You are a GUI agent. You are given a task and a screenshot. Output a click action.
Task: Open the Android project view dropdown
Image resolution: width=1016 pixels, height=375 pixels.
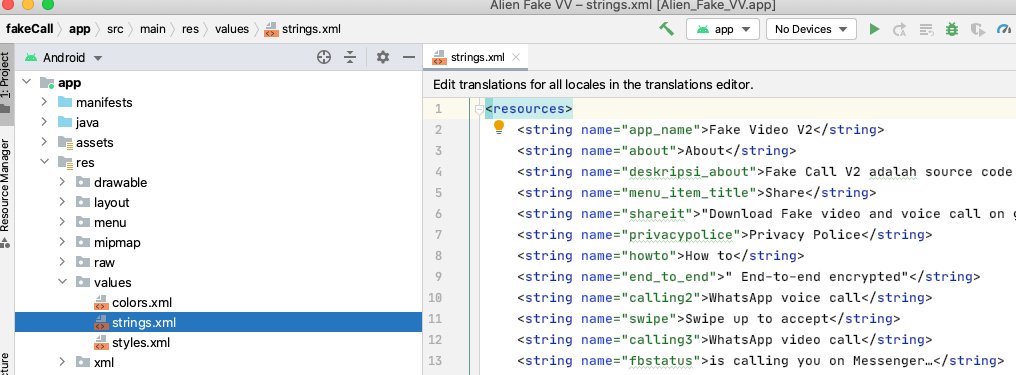[64, 58]
